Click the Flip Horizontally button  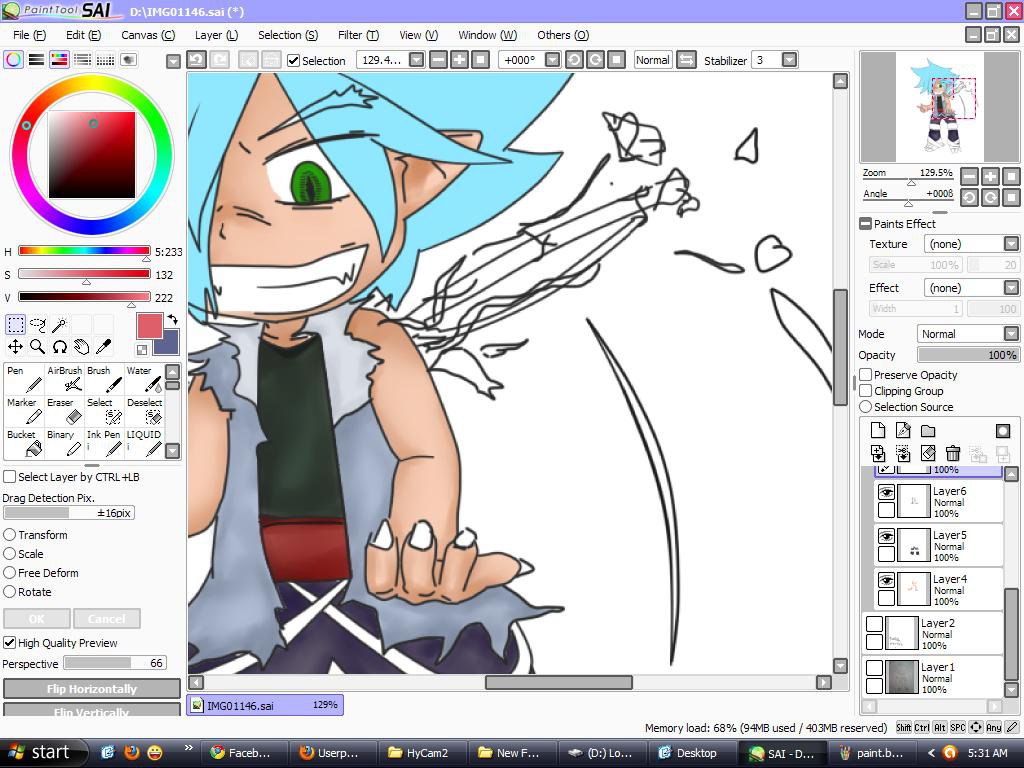coord(91,689)
